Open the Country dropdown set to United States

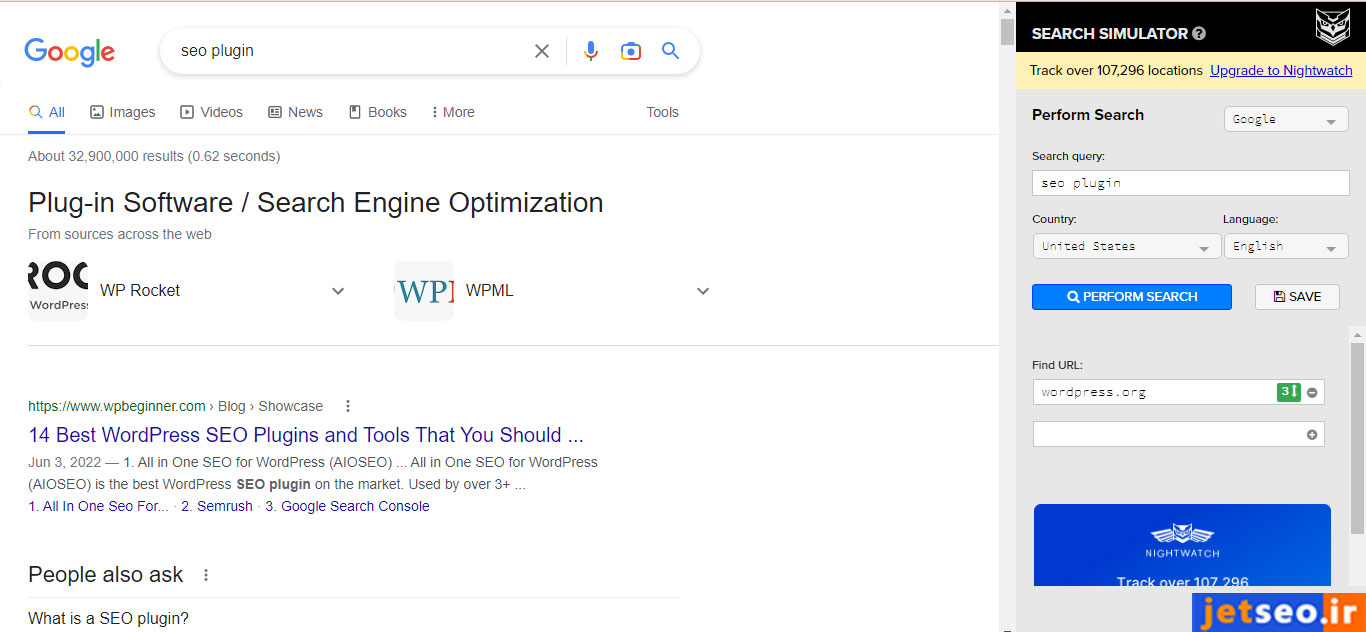coord(1126,246)
